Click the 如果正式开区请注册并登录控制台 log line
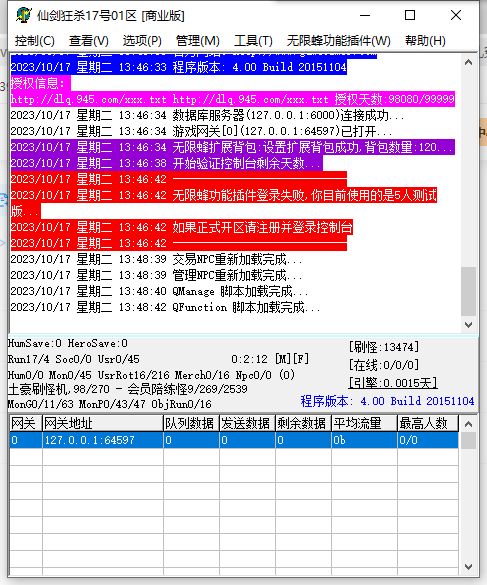The height and width of the screenshot is (585, 487). point(181,228)
